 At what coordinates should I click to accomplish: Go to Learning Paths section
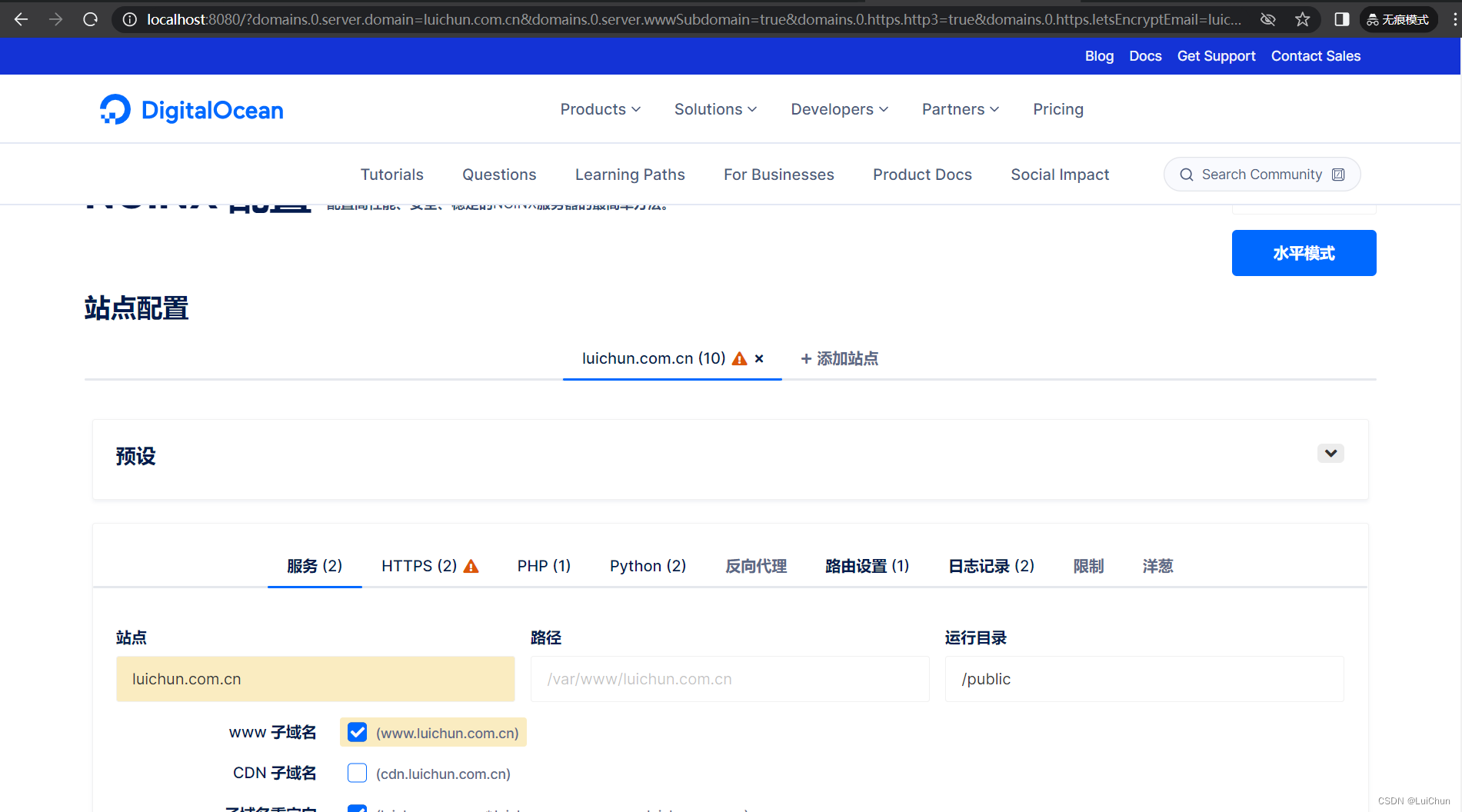[x=630, y=175]
